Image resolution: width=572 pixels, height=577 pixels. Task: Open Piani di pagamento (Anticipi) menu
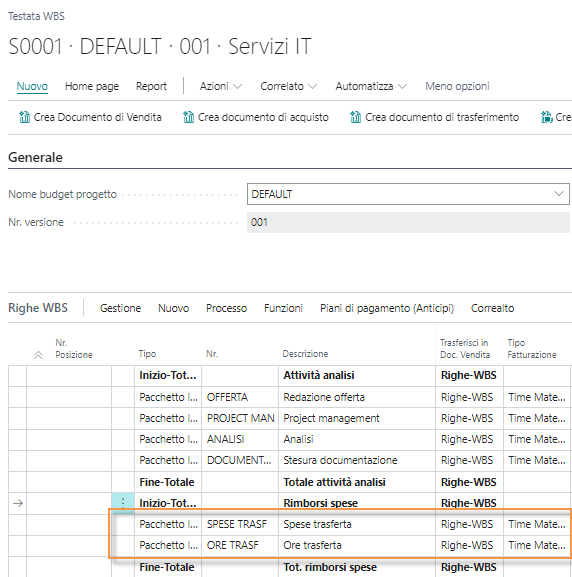coord(387,308)
